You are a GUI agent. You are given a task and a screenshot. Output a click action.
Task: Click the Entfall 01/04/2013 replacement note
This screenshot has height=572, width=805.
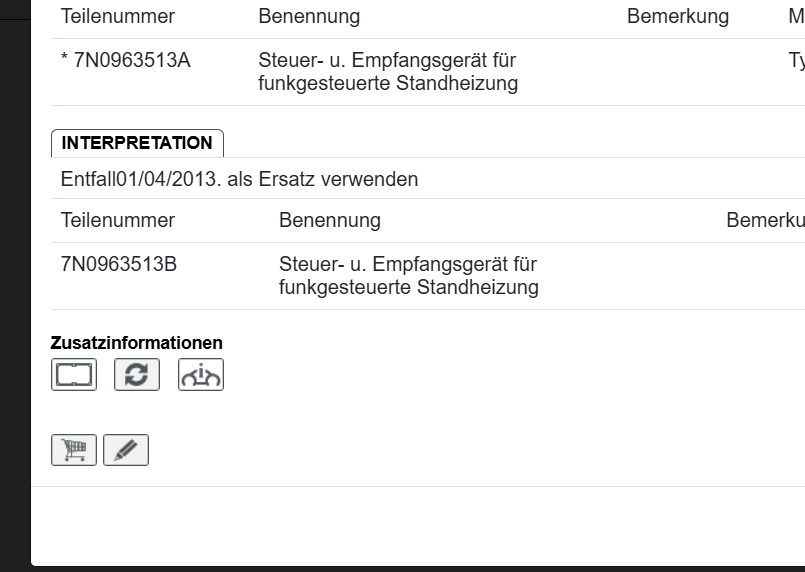click(x=240, y=180)
